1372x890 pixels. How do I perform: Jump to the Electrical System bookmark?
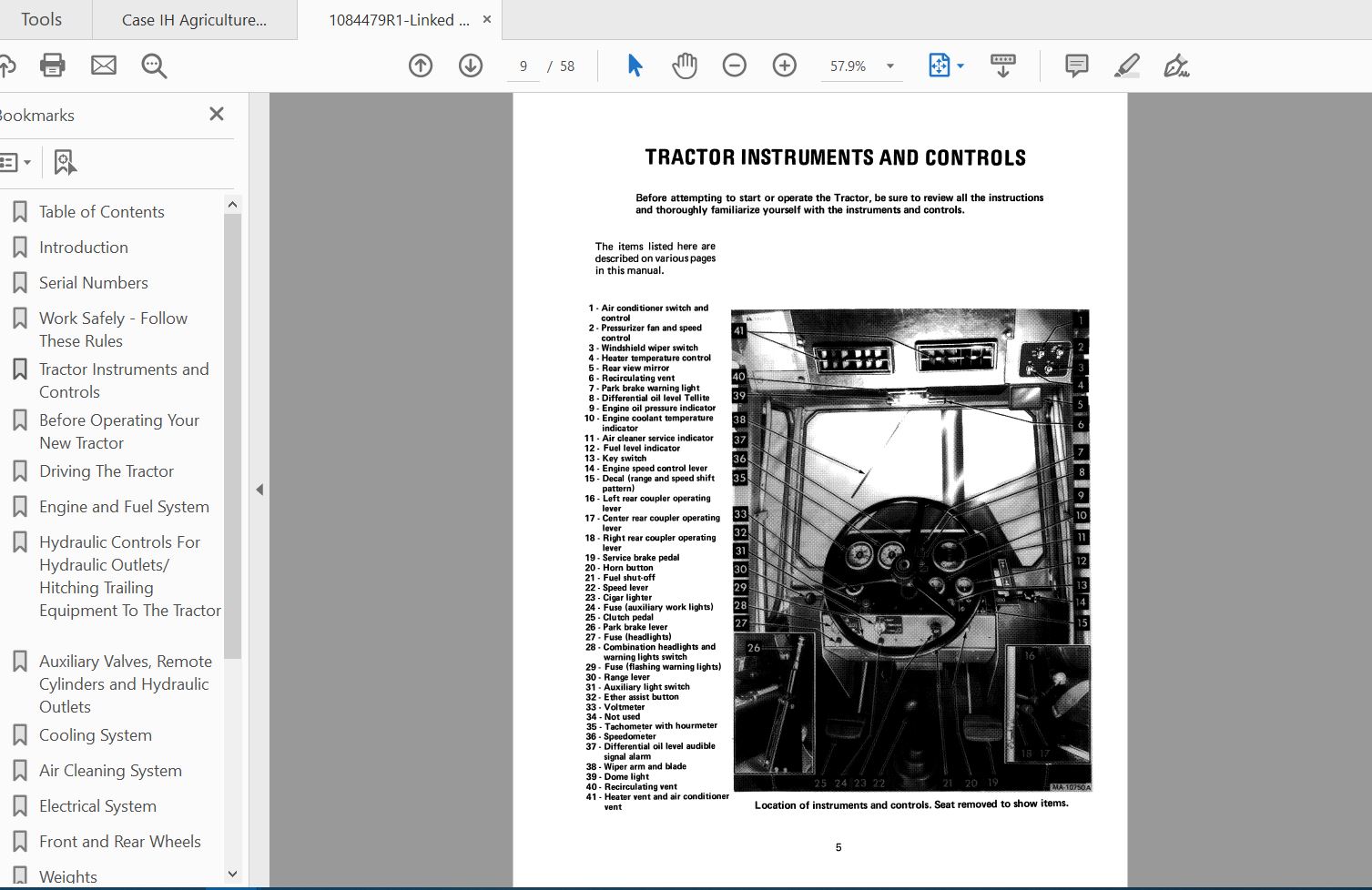pyautogui.click(x=97, y=805)
